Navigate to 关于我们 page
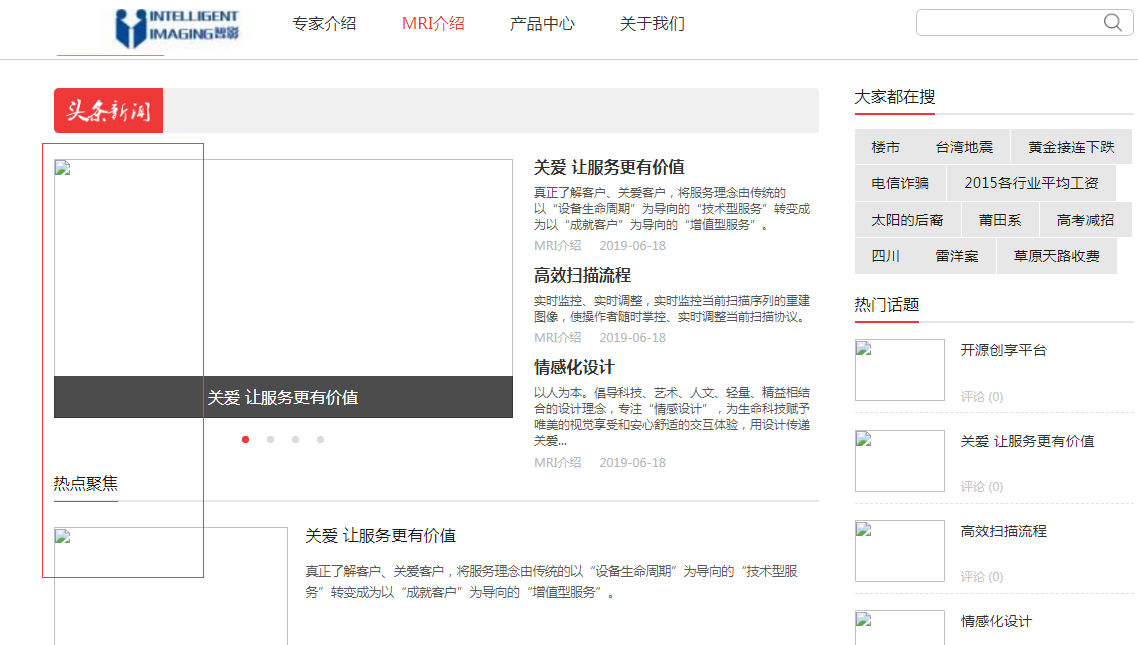 click(x=652, y=24)
